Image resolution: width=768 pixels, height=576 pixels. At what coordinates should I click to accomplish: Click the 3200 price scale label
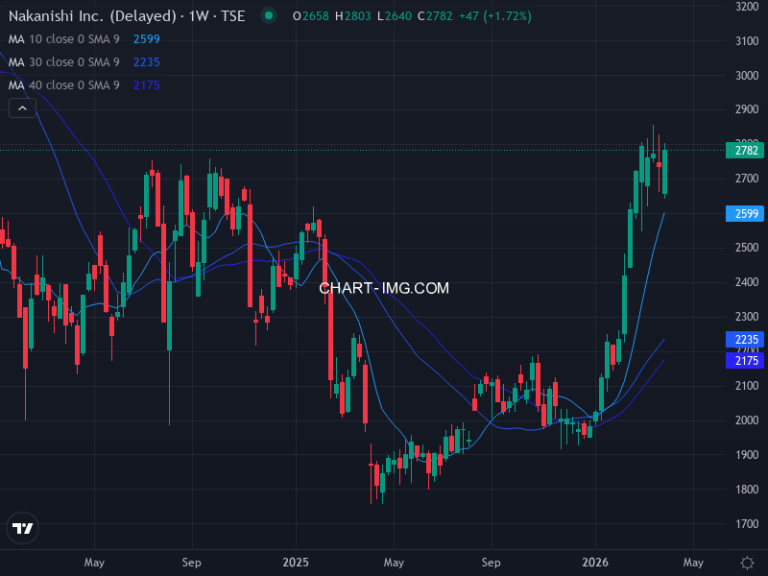click(746, 7)
